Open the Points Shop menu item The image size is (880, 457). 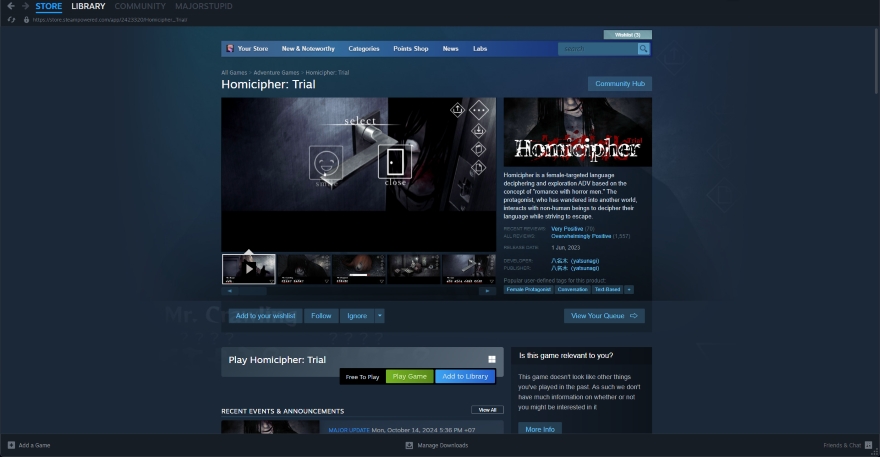coord(411,49)
